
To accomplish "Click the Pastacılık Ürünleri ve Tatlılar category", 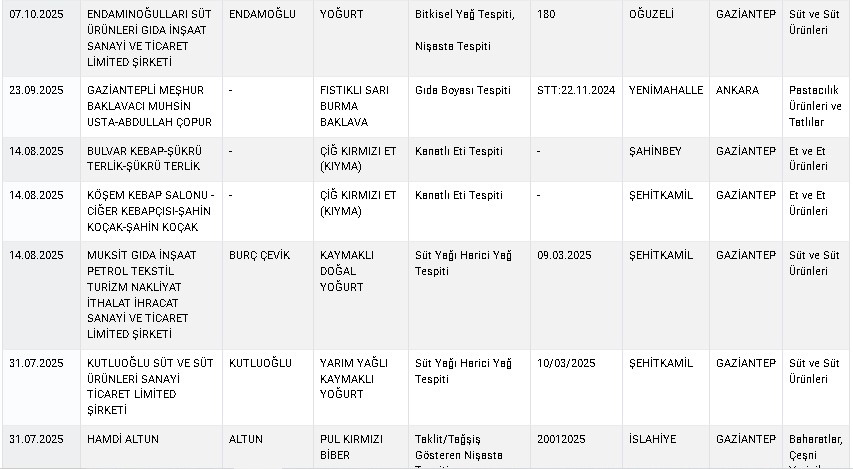I will click(x=814, y=106).
